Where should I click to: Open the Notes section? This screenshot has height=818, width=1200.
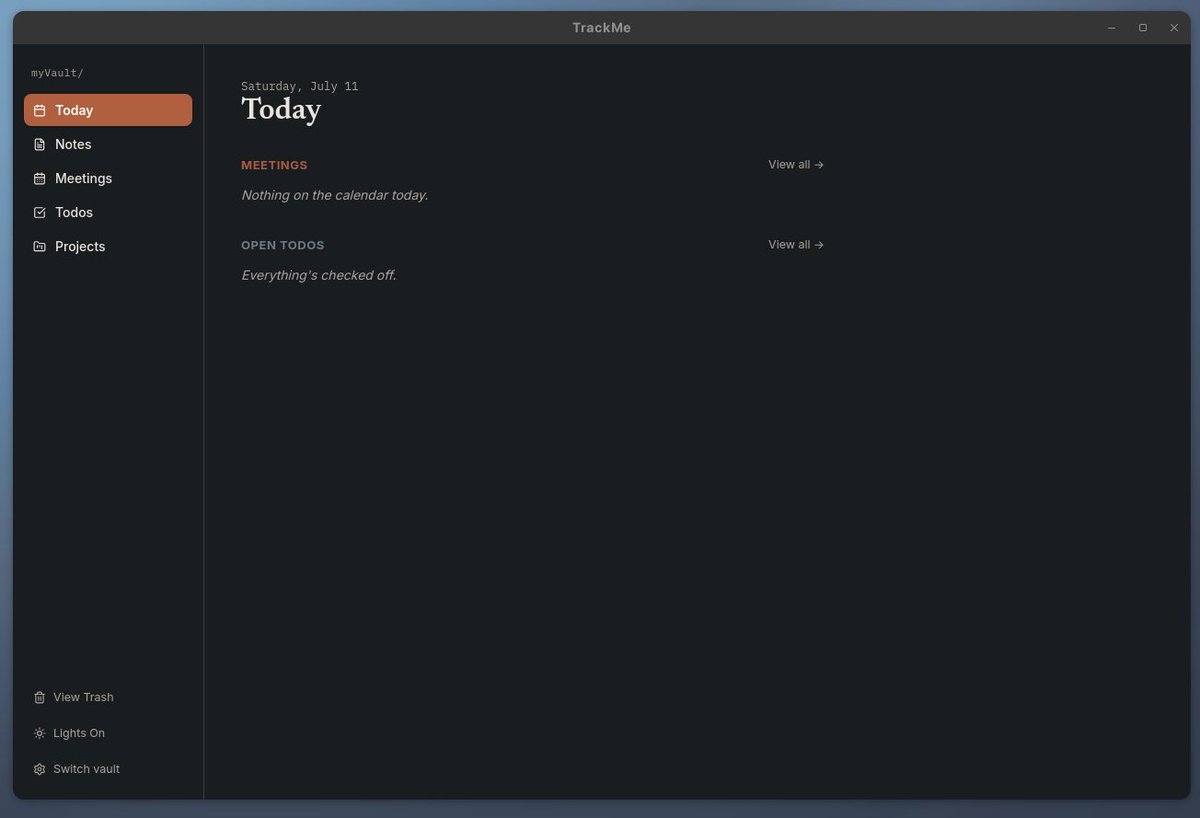[x=108, y=144]
